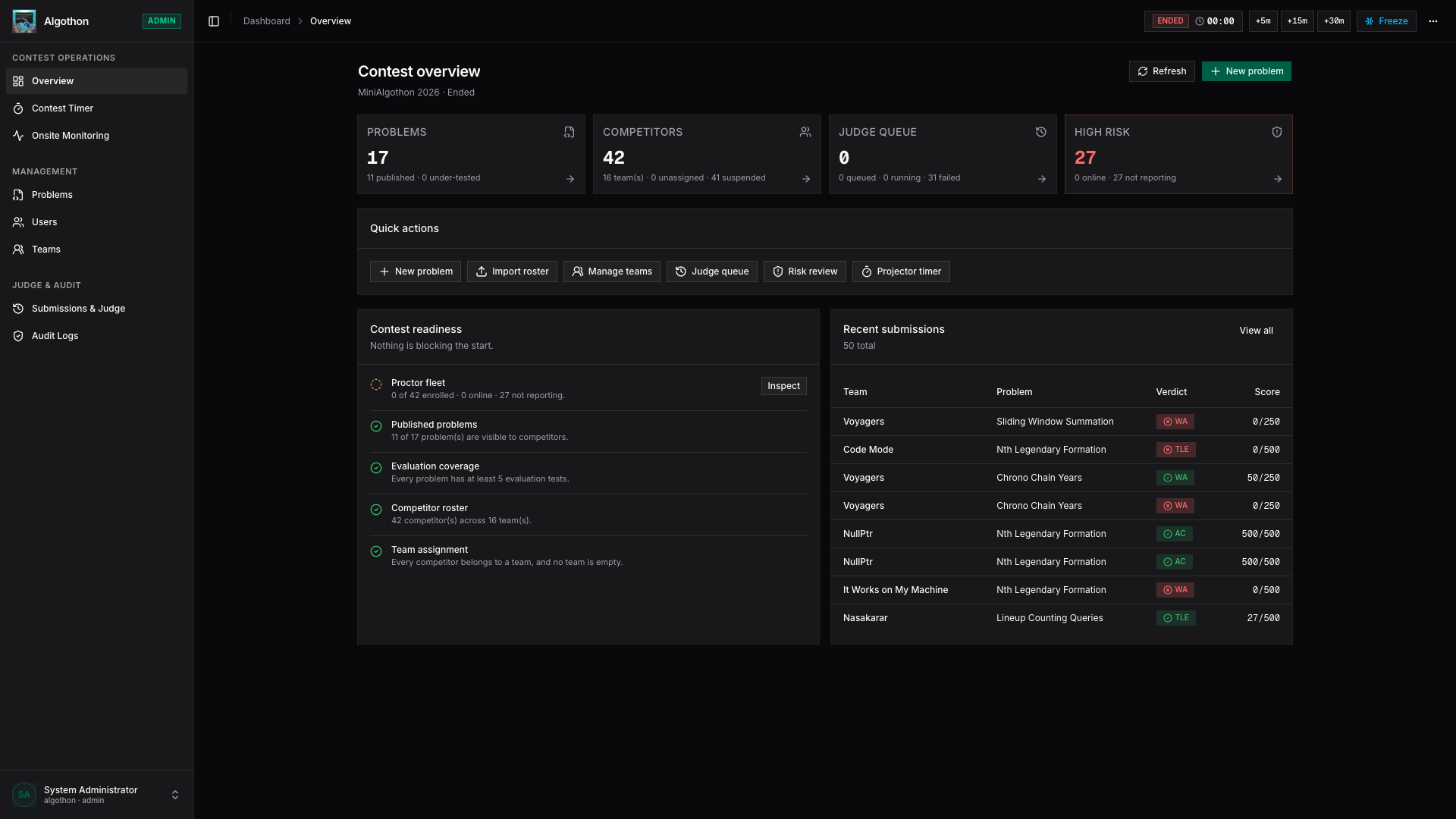The image size is (1456, 819).
Task: Open High Risk card arrow icon
Action: coord(1278,179)
